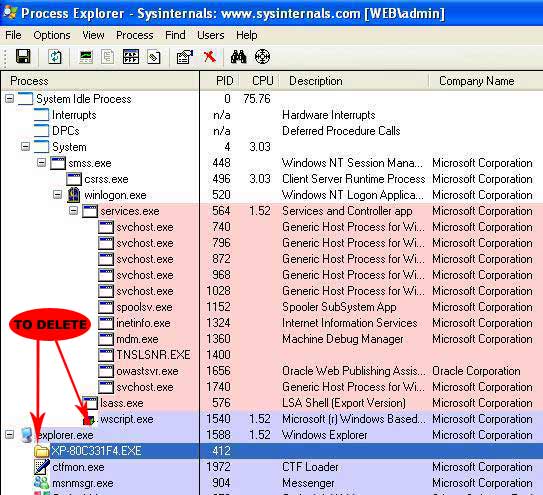Collapse the explorer.exe tree node
543x495 pixels.
(x=10, y=434)
